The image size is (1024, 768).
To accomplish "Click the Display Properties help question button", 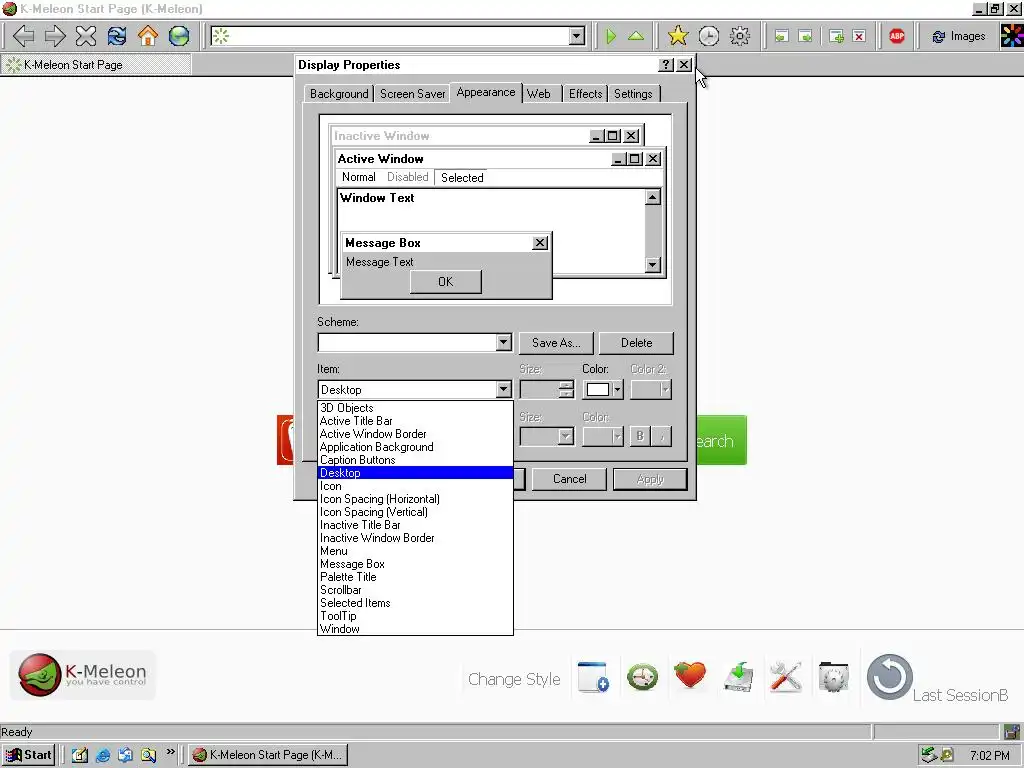I will point(665,65).
